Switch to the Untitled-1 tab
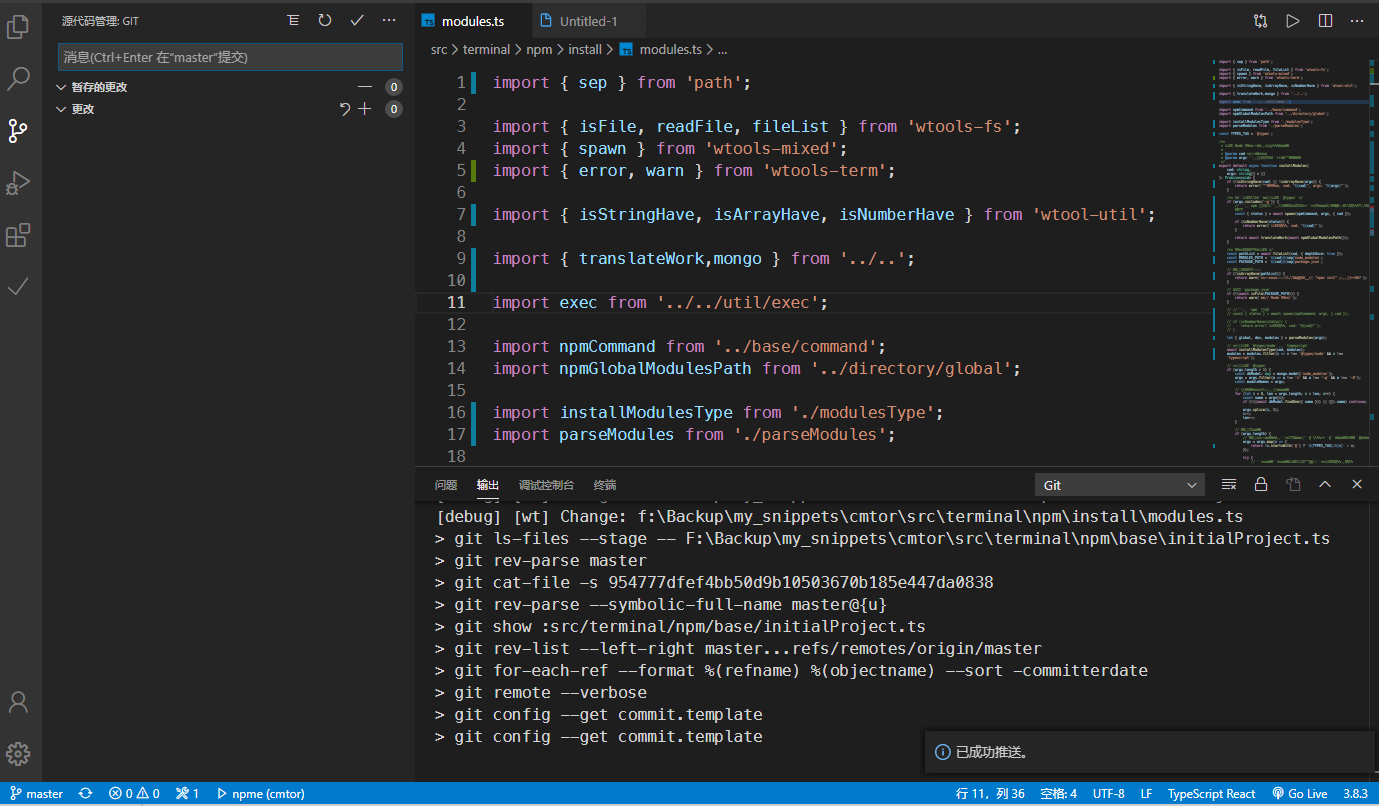This screenshot has width=1379, height=806. [588, 19]
